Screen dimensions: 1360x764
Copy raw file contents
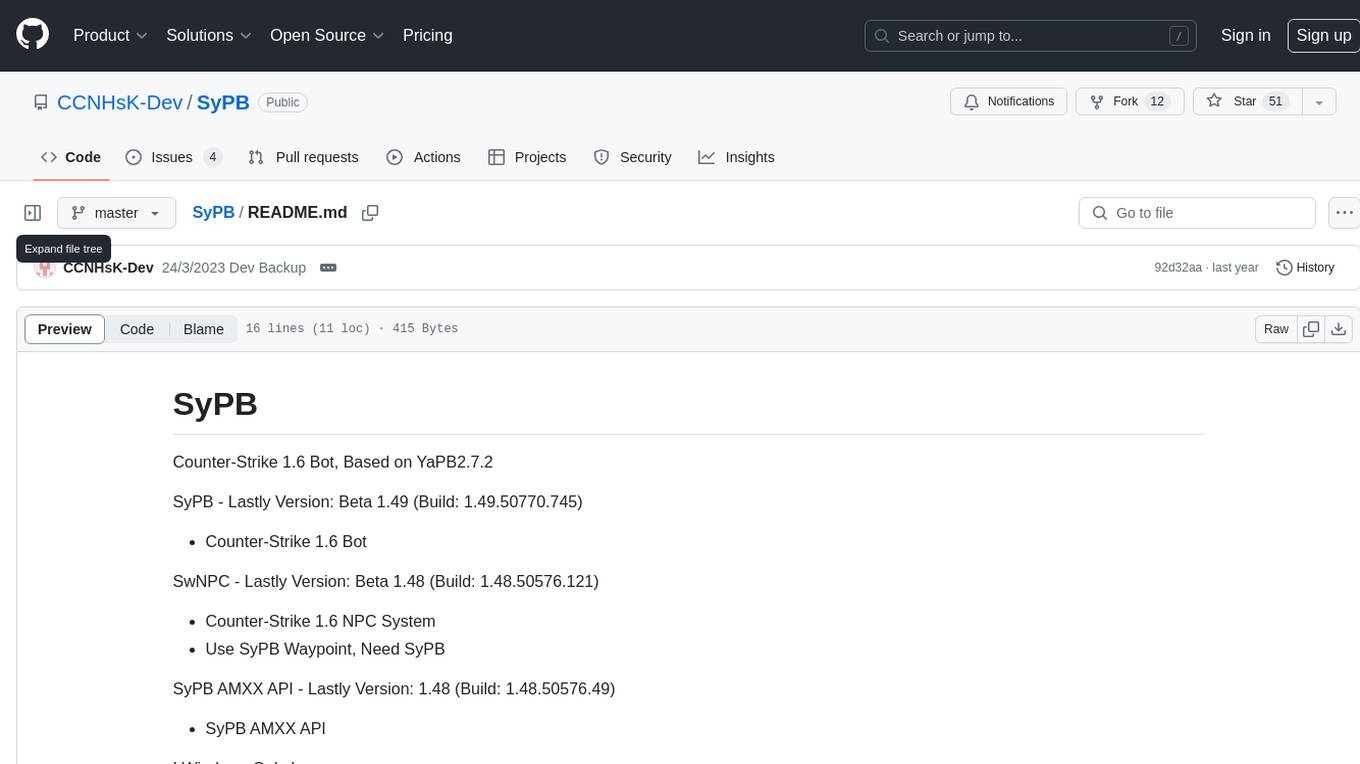pyautogui.click(x=1311, y=329)
